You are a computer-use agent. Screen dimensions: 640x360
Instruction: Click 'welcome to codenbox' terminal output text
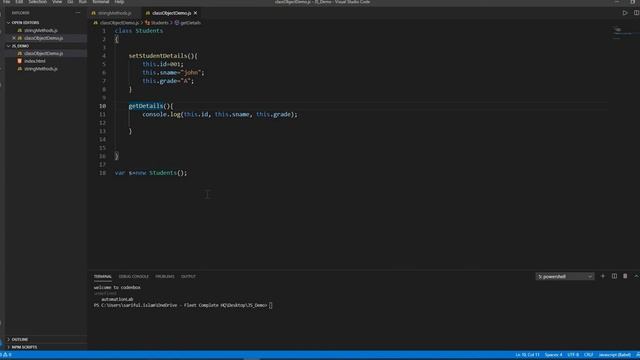117,287
